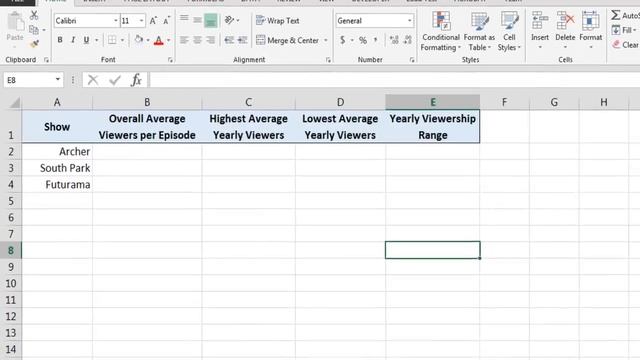Activate the Format Painter brush

point(34,43)
